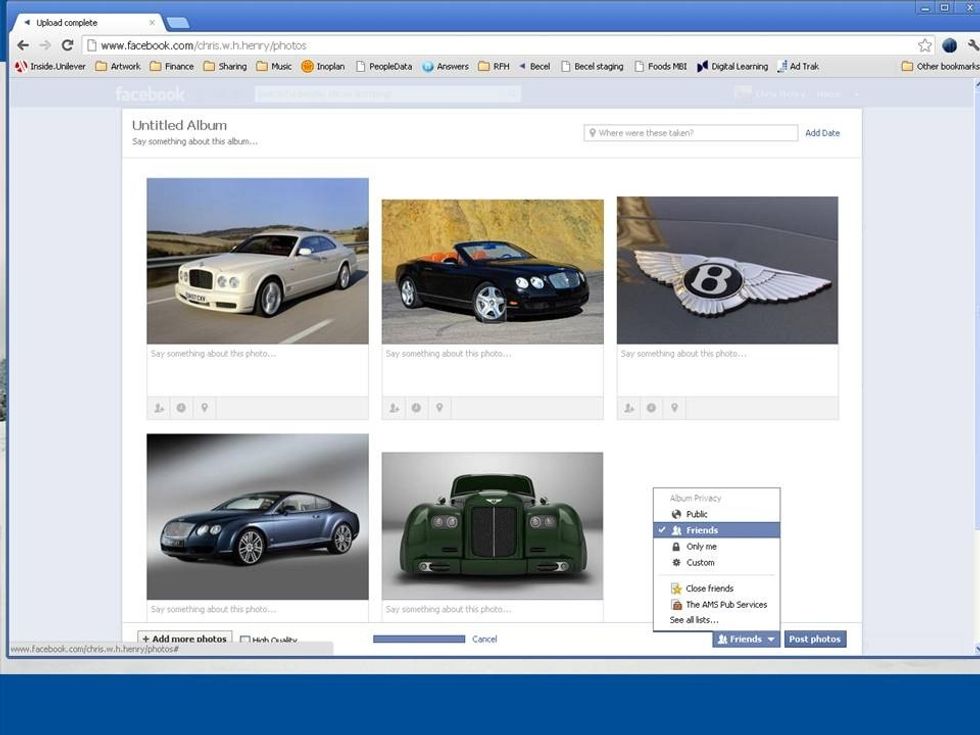Open PeopleData bookmark
Screen dimensions: 980x735
(x=384, y=66)
